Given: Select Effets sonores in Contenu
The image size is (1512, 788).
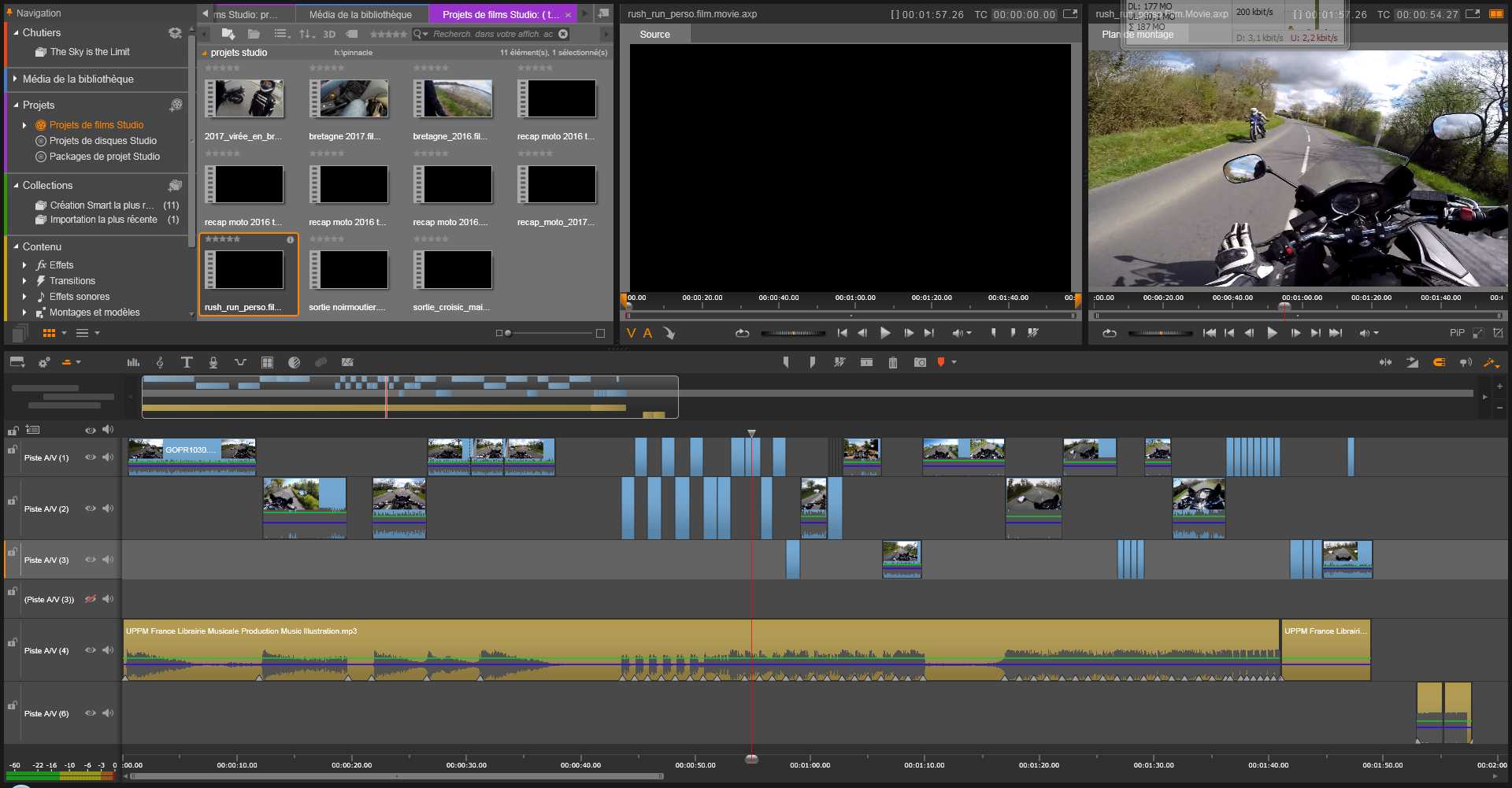Looking at the screenshot, I should point(80,297).
